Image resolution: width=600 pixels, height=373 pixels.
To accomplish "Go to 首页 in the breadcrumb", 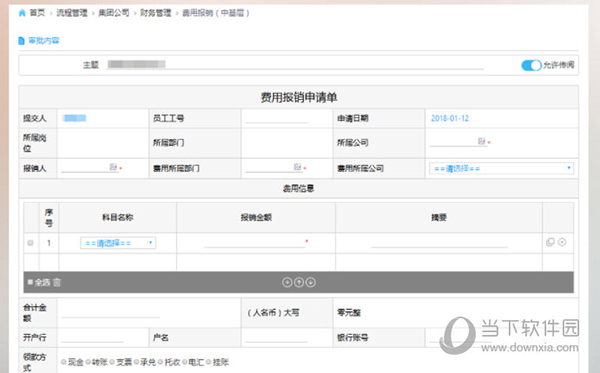I will coord(37,13).
